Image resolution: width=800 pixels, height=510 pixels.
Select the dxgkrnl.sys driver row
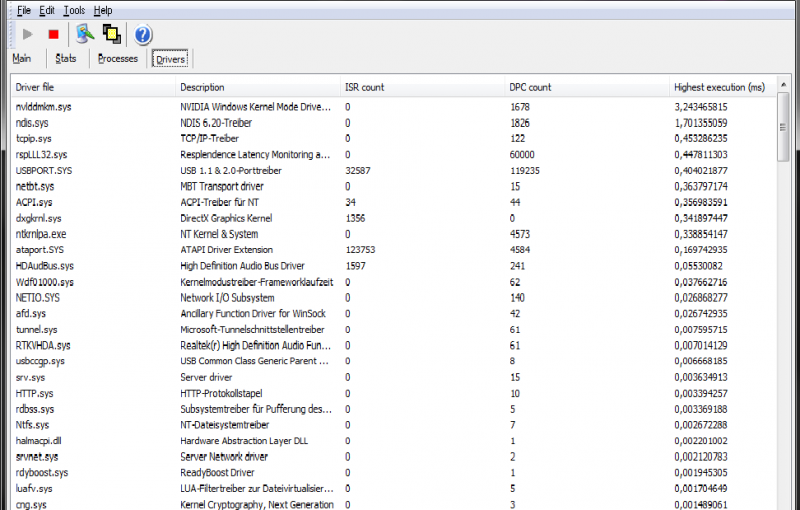[394, 218]
